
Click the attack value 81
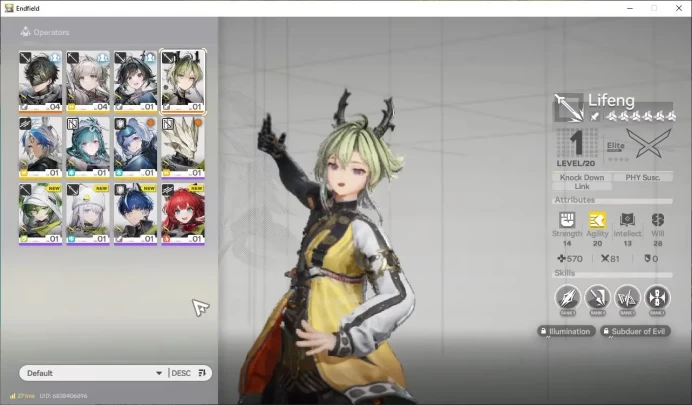[610, 259]
